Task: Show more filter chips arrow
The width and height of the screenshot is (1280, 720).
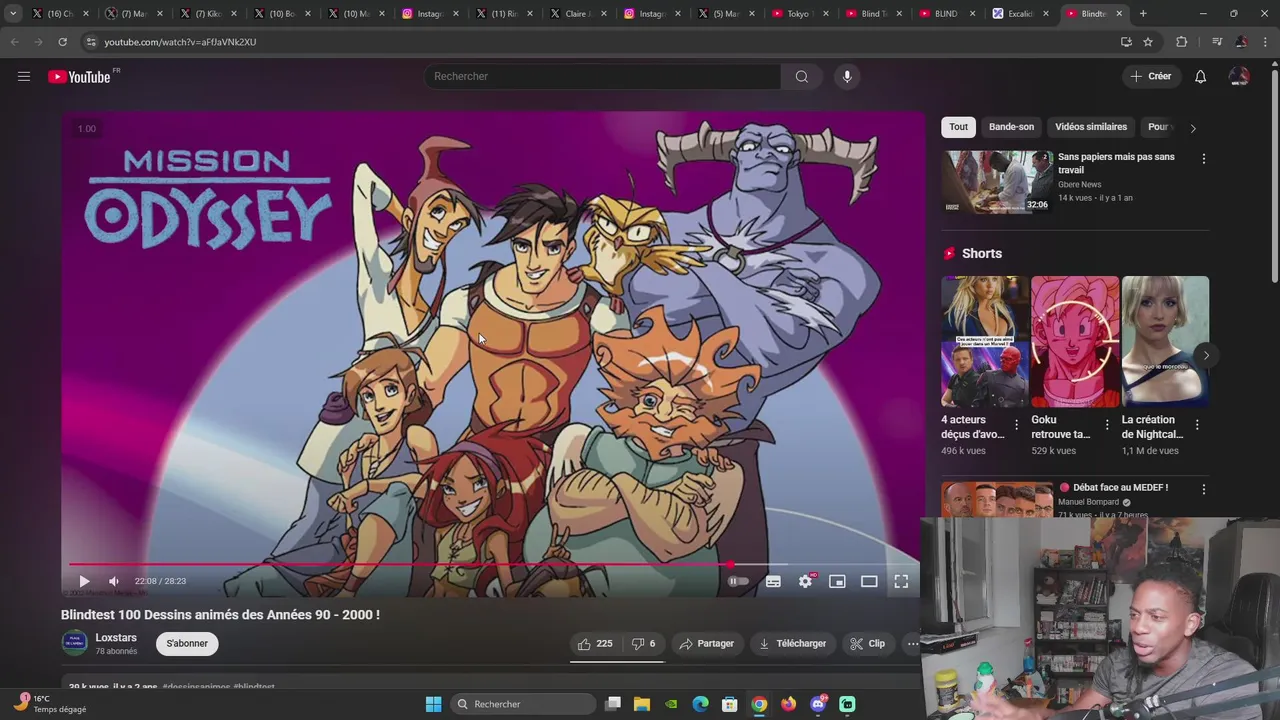Action: 1192,128
